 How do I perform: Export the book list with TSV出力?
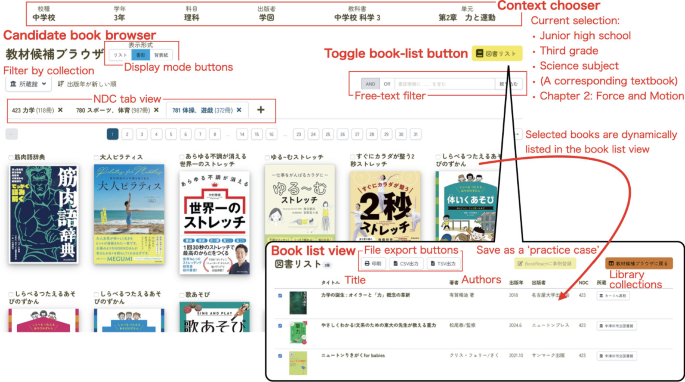pyautogui.click(x=443, y=264)
